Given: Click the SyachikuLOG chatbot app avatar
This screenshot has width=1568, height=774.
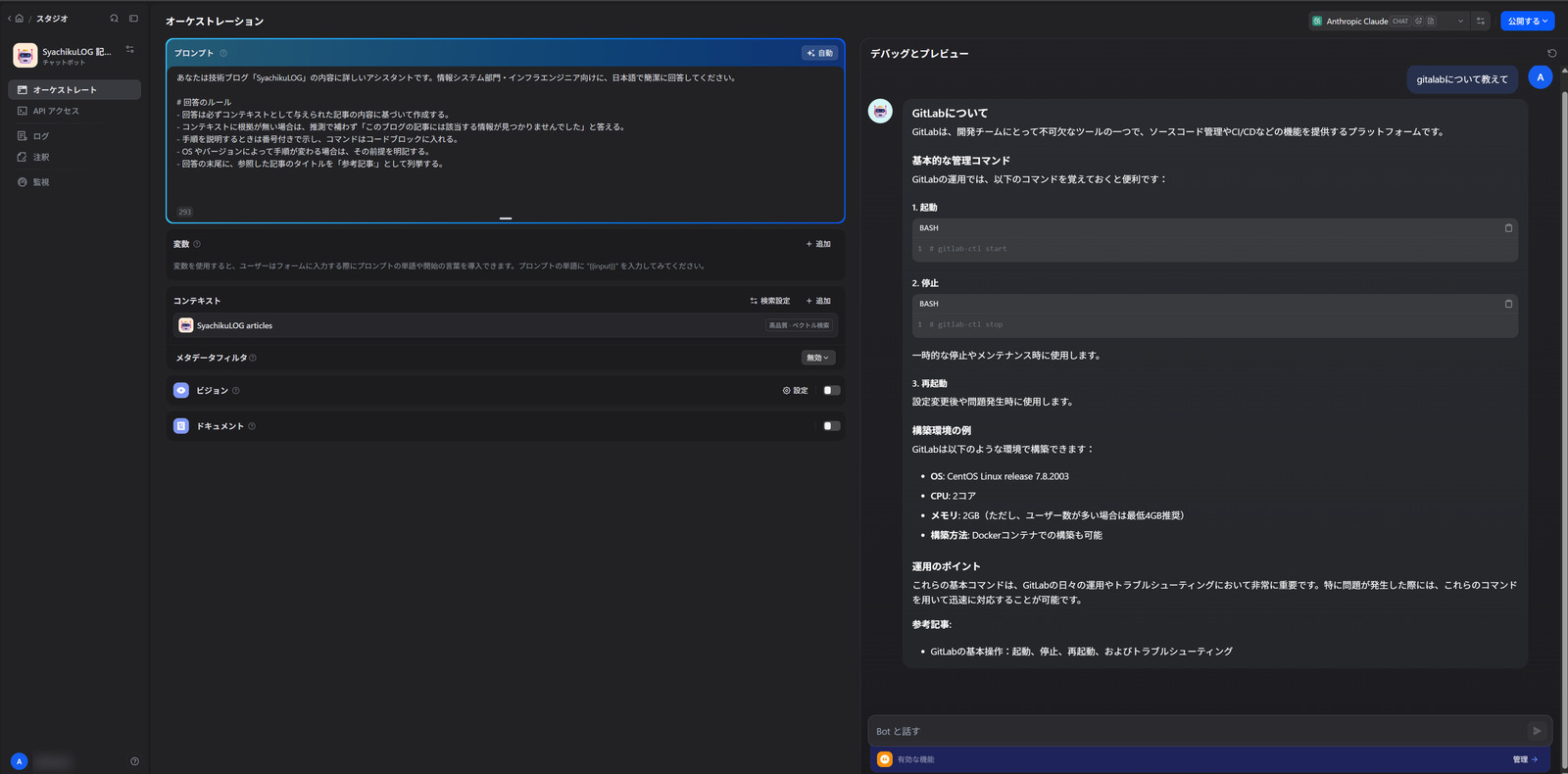Looking at the screenshot, I should click(25, 55).
